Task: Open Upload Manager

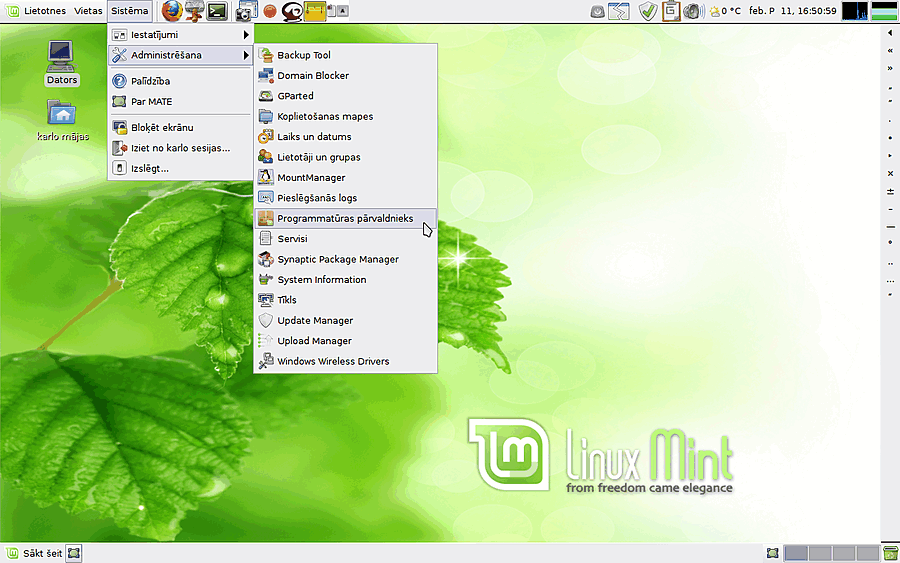Action: tap(346, 341)
